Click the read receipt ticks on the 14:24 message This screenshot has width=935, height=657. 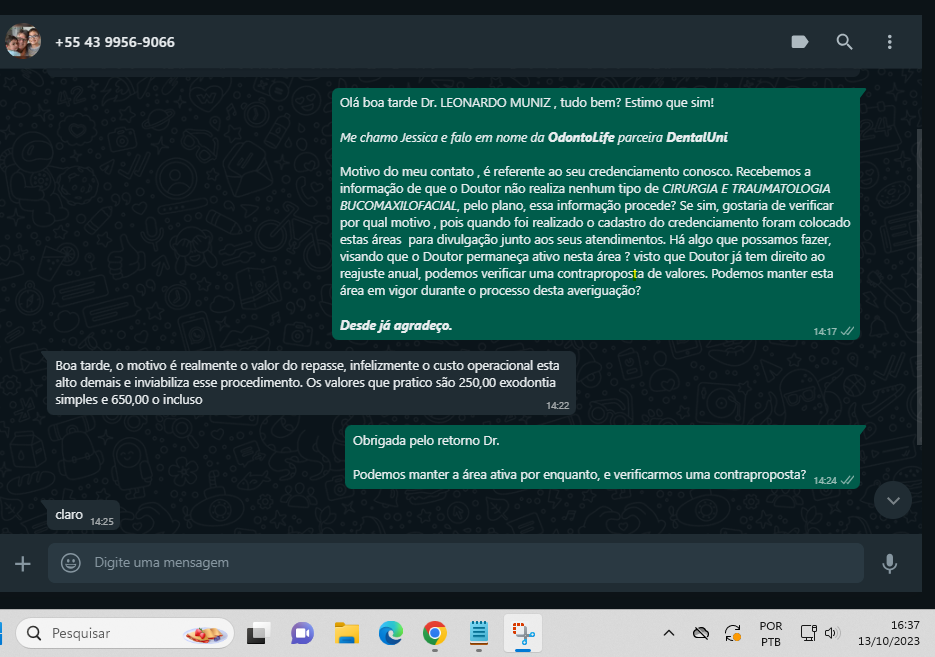tap(847, 481)
